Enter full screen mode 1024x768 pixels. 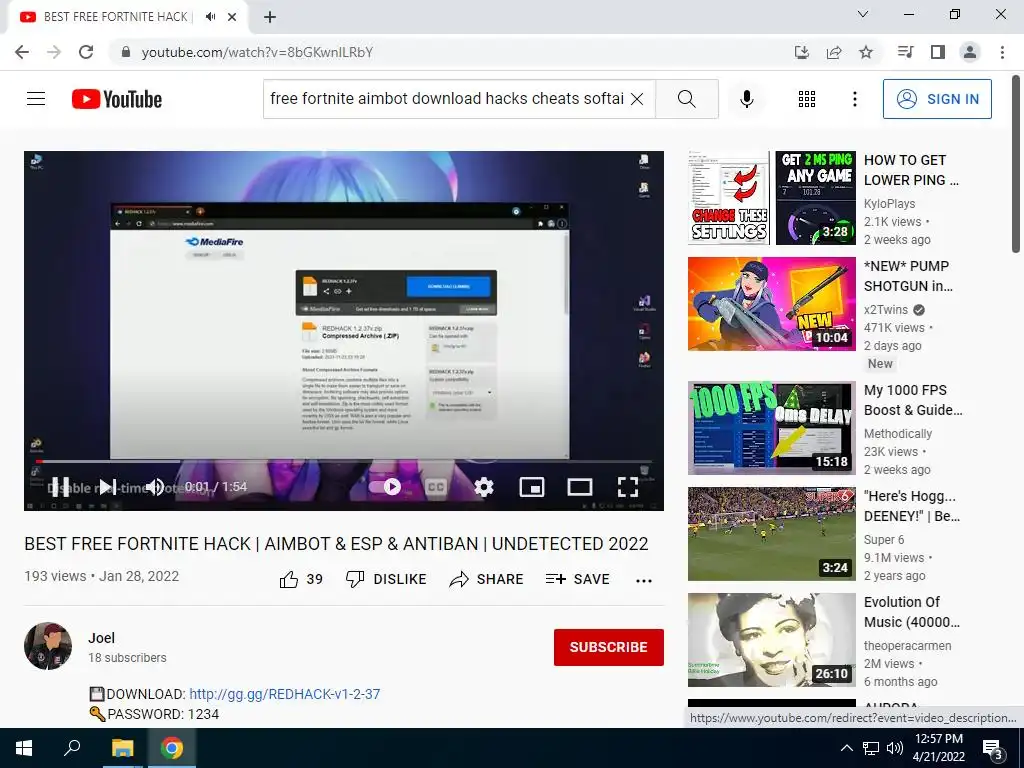628,487
